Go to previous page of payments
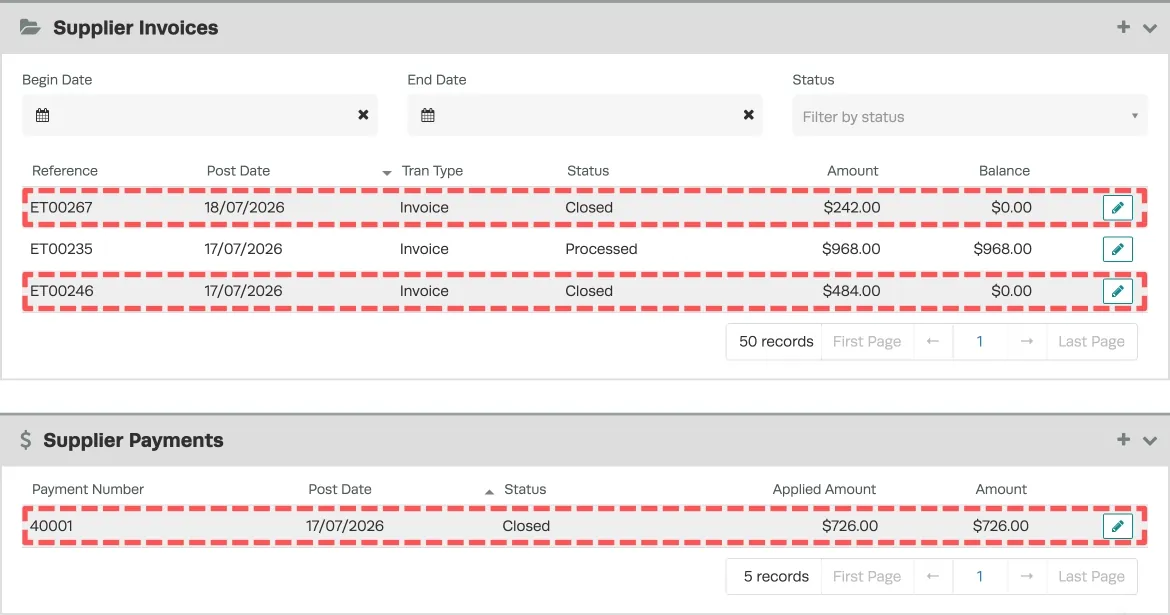Image resolution: width=1170 pixels, height=615 pixels. [x=933, y=577]
